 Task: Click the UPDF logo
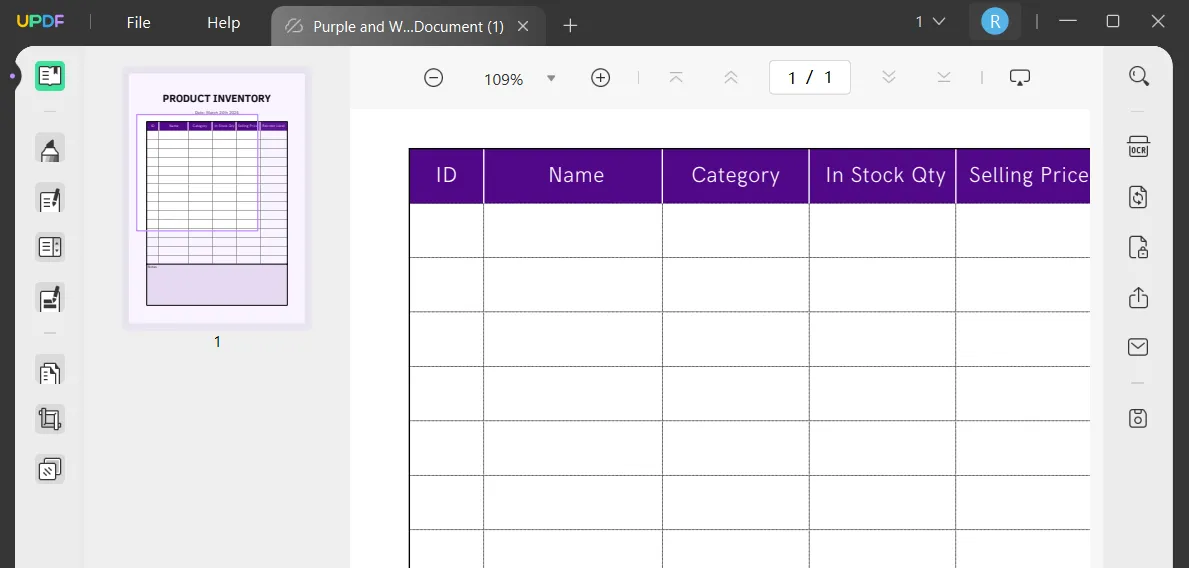pos(41,21)
